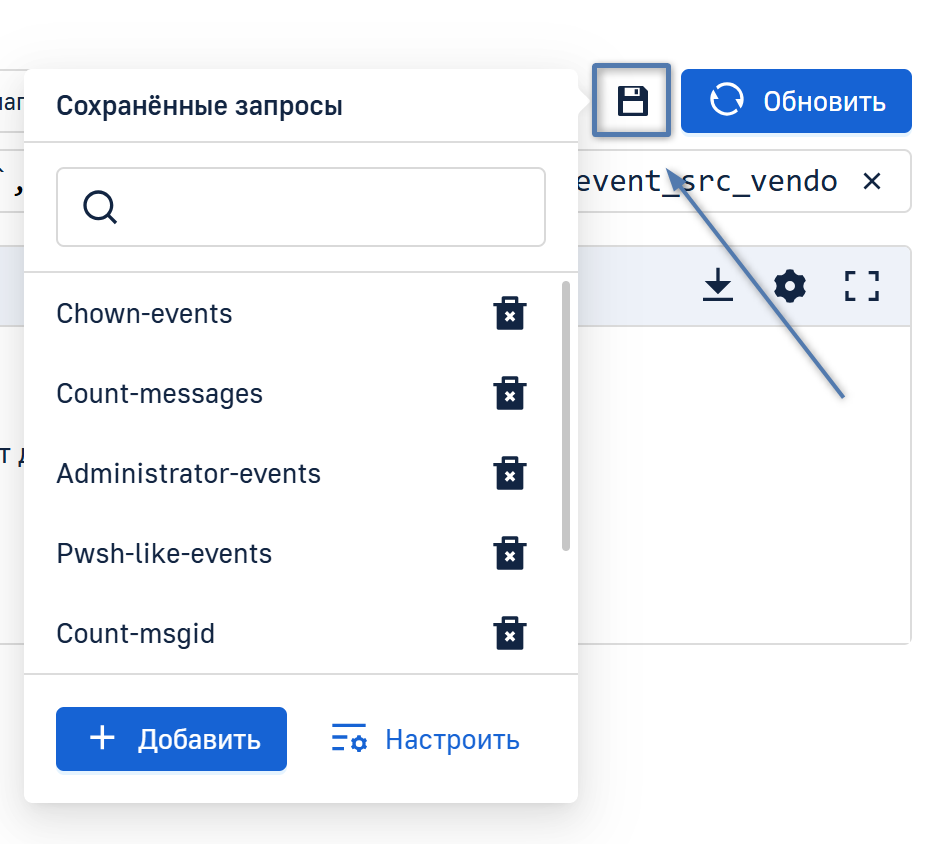The image size is (943, 844).
Task: Select the Count-messages saved query
Action: pos(159,394)
